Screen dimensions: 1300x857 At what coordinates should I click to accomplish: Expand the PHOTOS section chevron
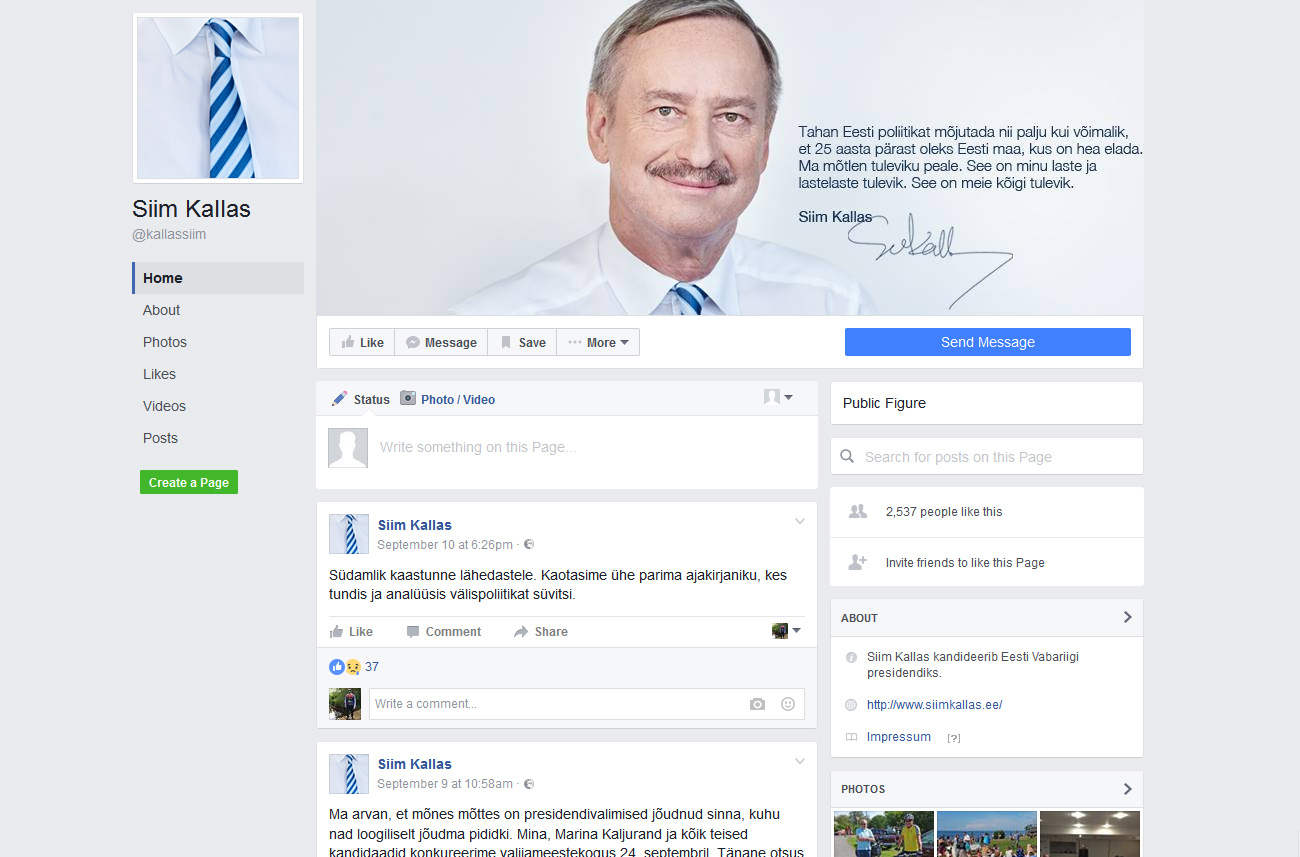[x=1127, y=789]
